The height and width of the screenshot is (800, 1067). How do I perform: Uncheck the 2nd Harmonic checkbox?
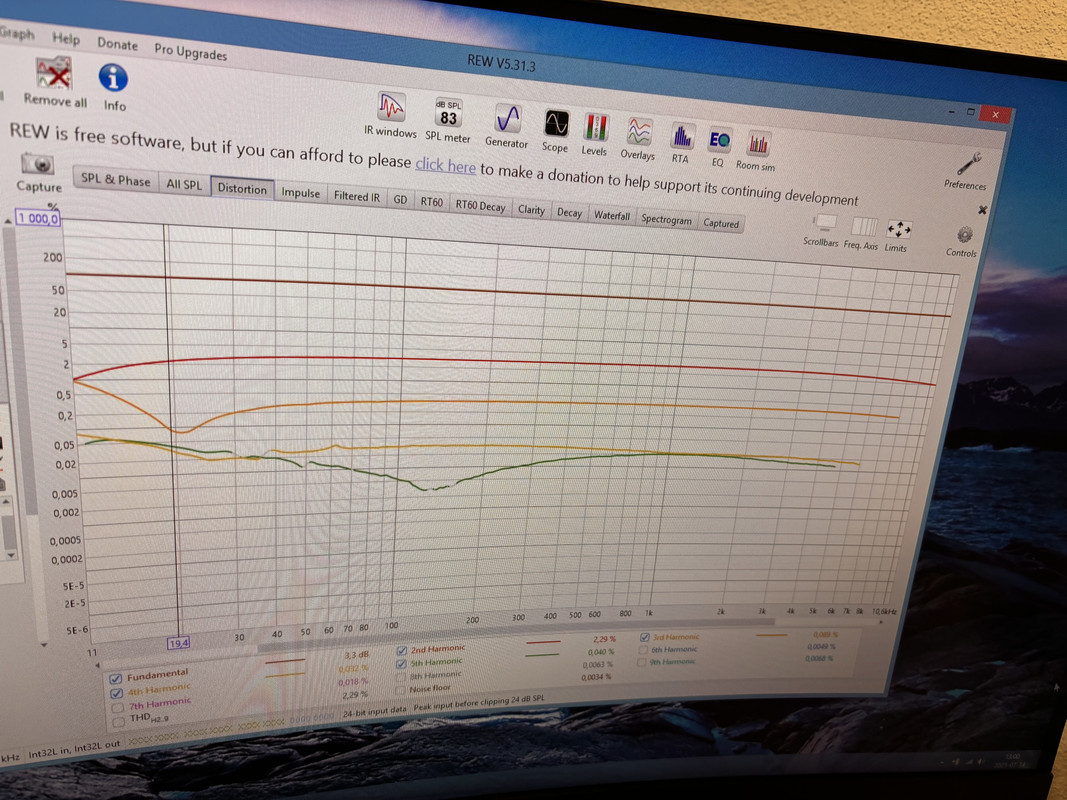click(401, 651)
